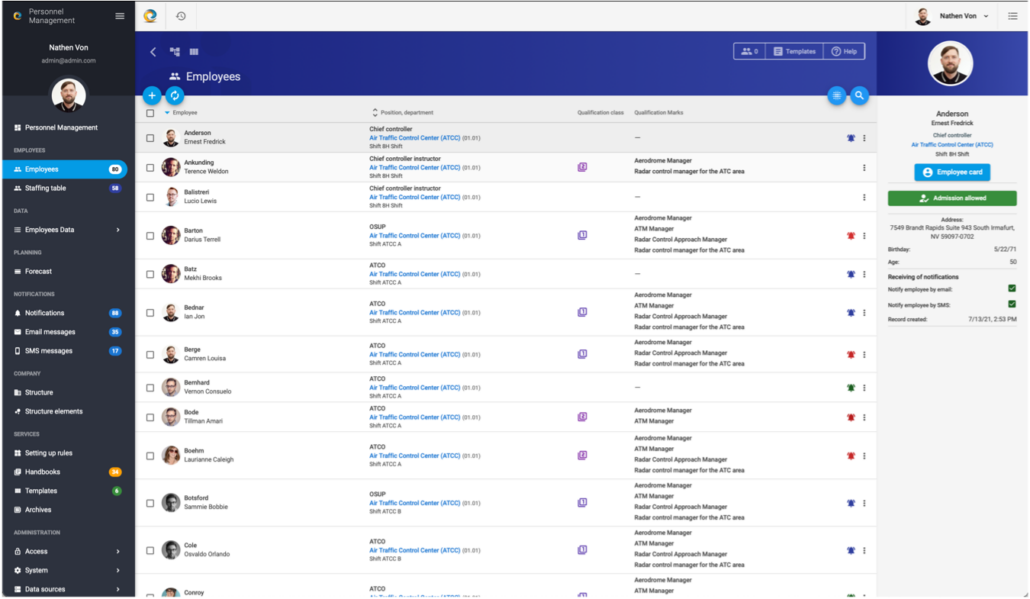Toggle the select-all checkbox in table header
The image size is (1030, 599).
tap(150, 113)
